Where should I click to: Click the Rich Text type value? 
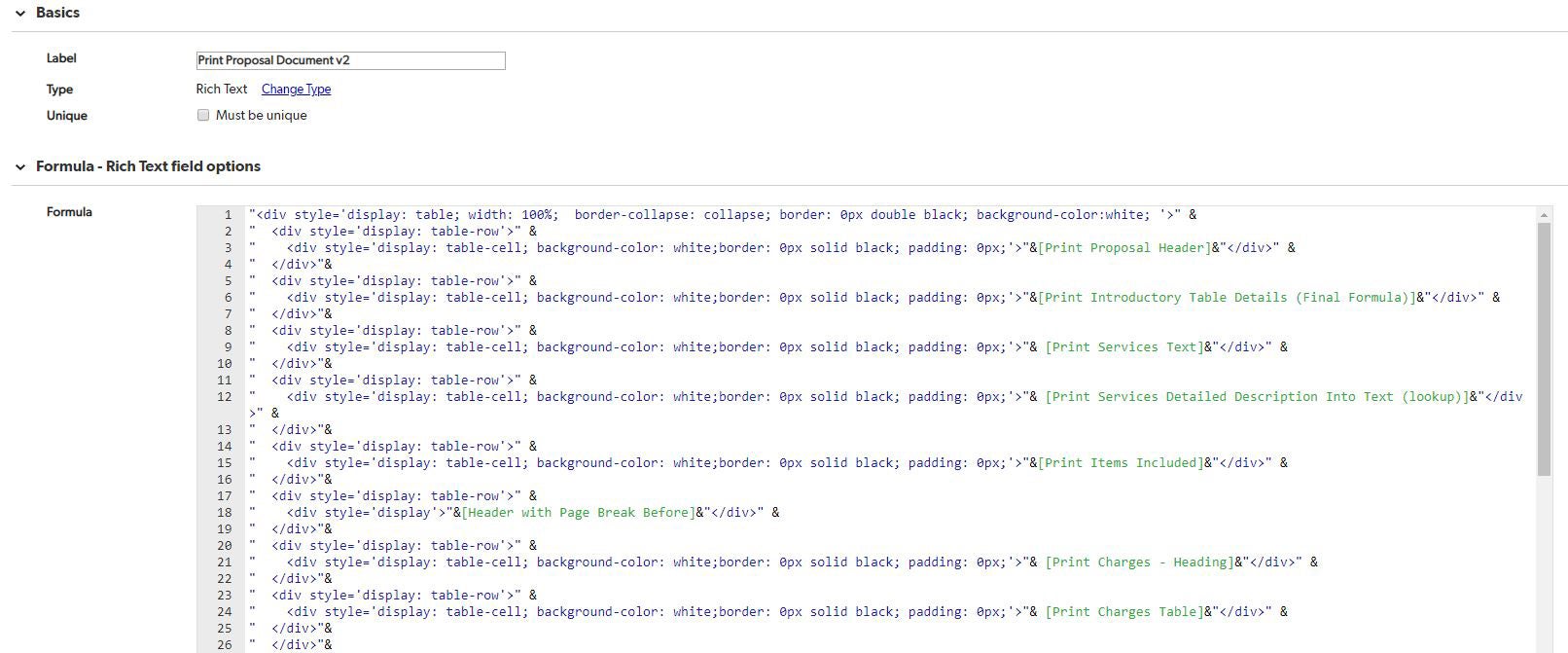222,89
